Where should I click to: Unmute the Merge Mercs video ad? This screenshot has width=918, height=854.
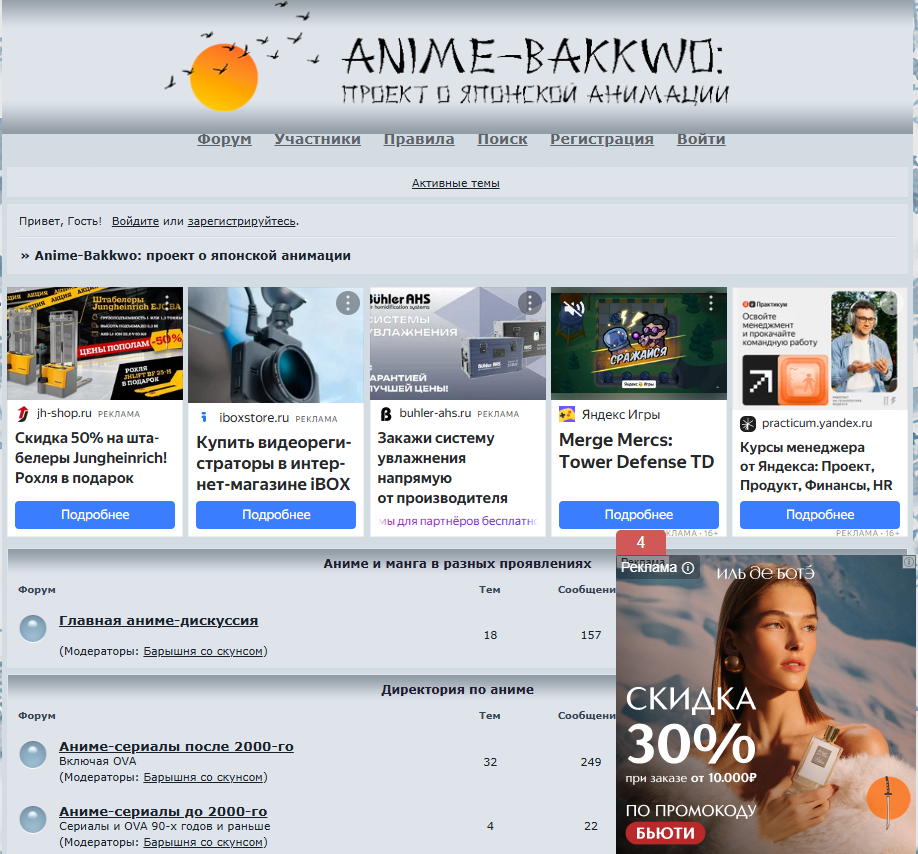[573, 308]
